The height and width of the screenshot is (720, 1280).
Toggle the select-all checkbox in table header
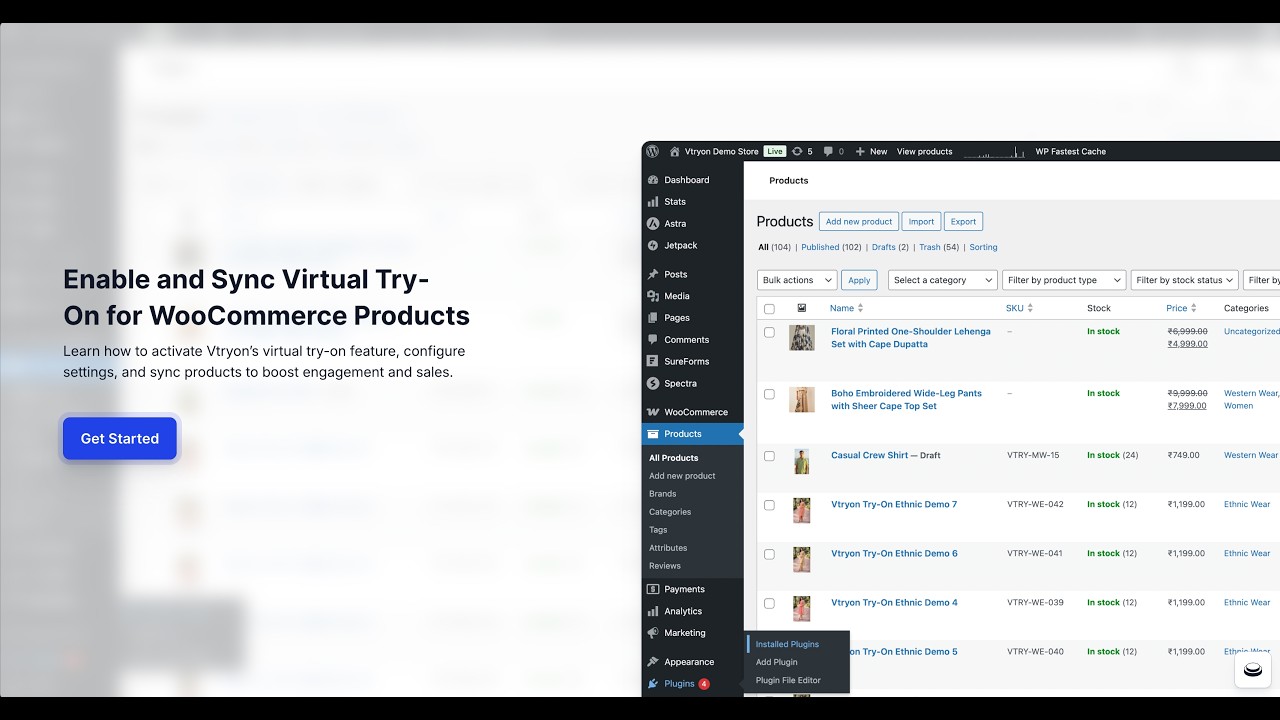pyautogui.click(x=769, y=309)
